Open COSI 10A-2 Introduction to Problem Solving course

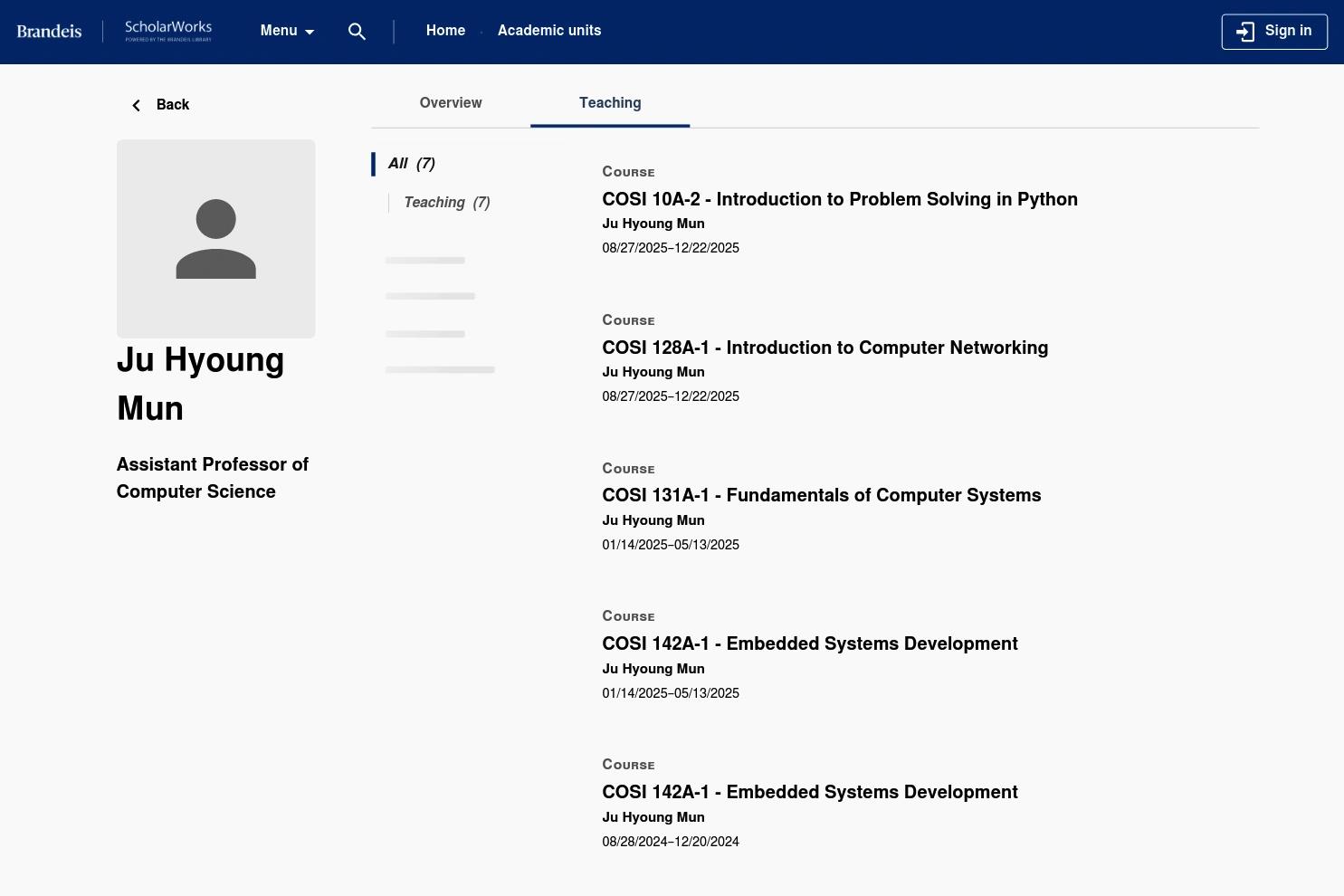pyautogui.click(x=840, y=199)
